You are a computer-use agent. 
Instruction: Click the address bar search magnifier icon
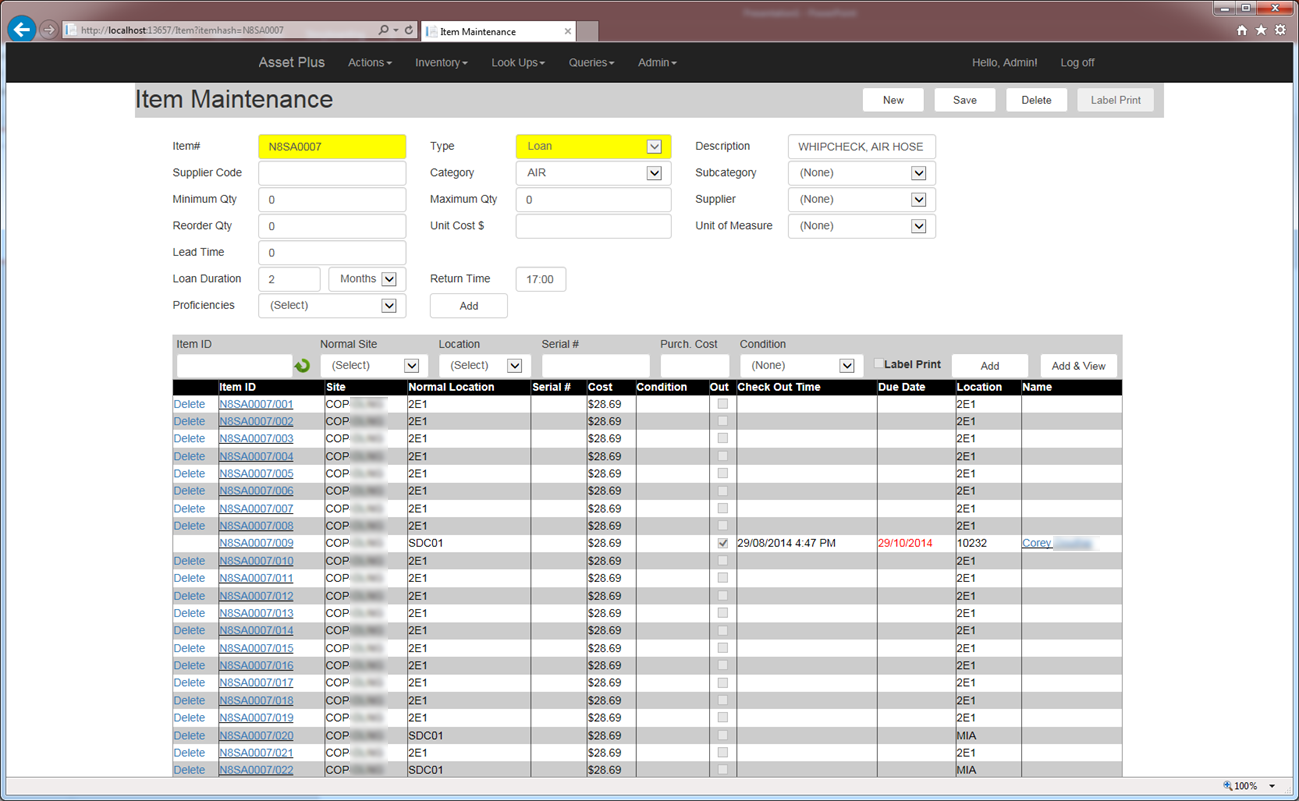click(x=383, y=30)
